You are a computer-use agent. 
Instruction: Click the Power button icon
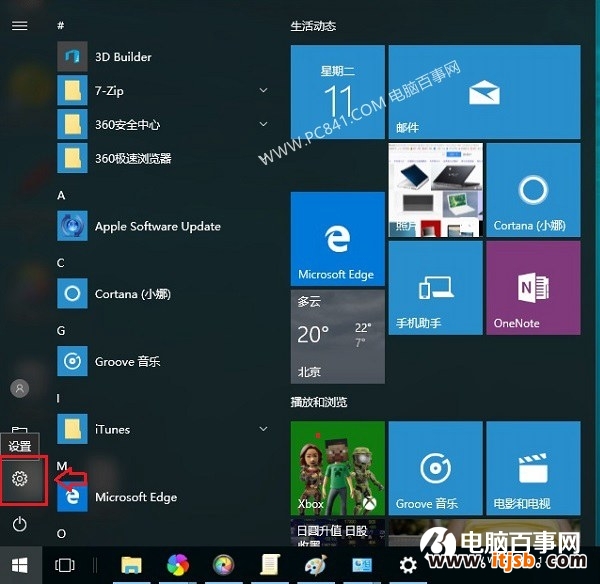point(19,523)
